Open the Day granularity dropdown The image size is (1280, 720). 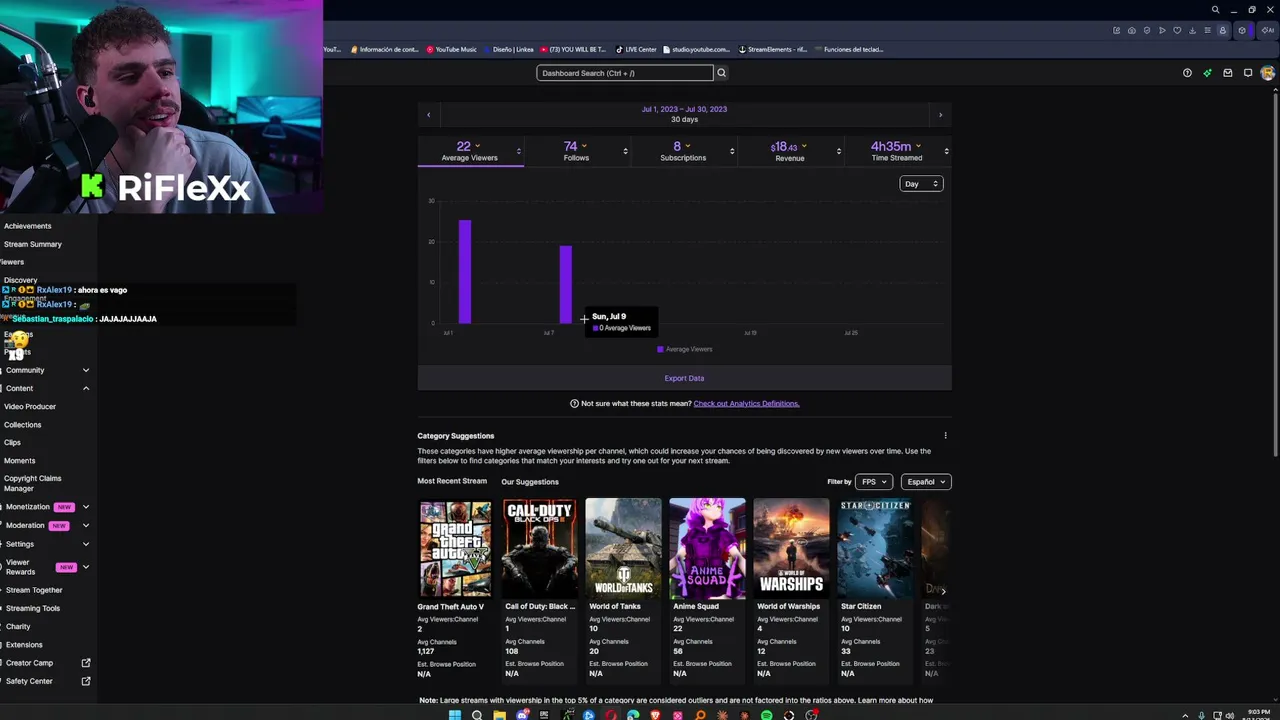(x=921, y=184)
